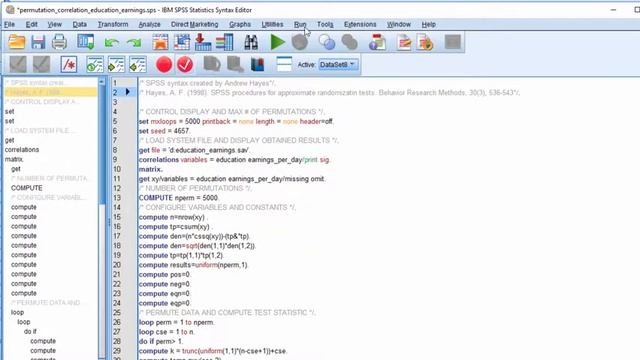Click the red circle checkmark icon
This screenshot has width=640, height=360.
point(185,64)
